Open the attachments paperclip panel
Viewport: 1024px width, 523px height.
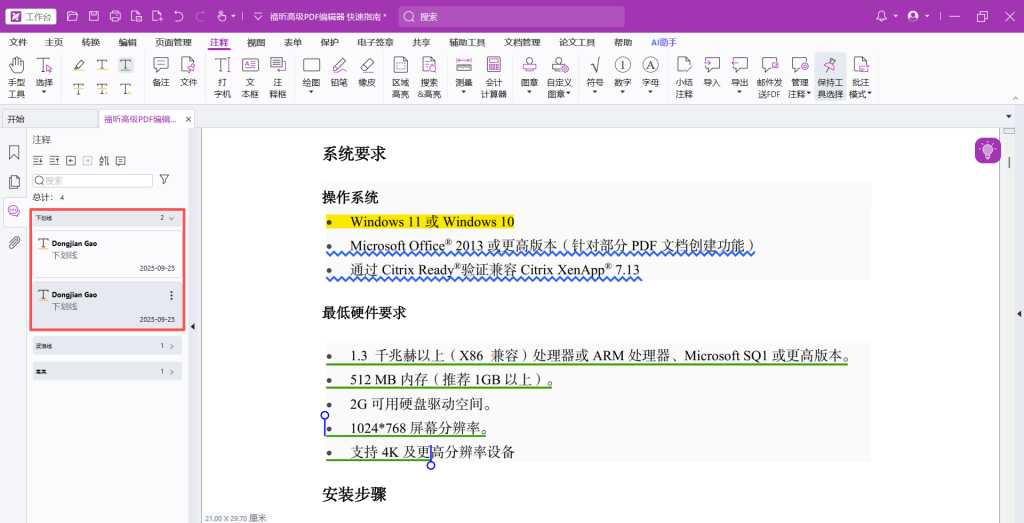tap(14, 243)
